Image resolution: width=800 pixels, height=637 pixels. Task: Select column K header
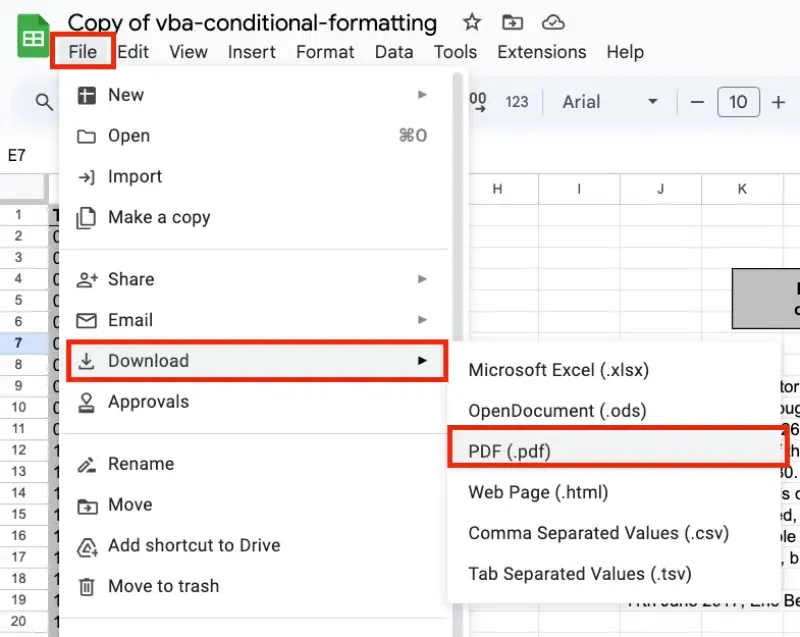pyautogui.click(x=742, y=188)
